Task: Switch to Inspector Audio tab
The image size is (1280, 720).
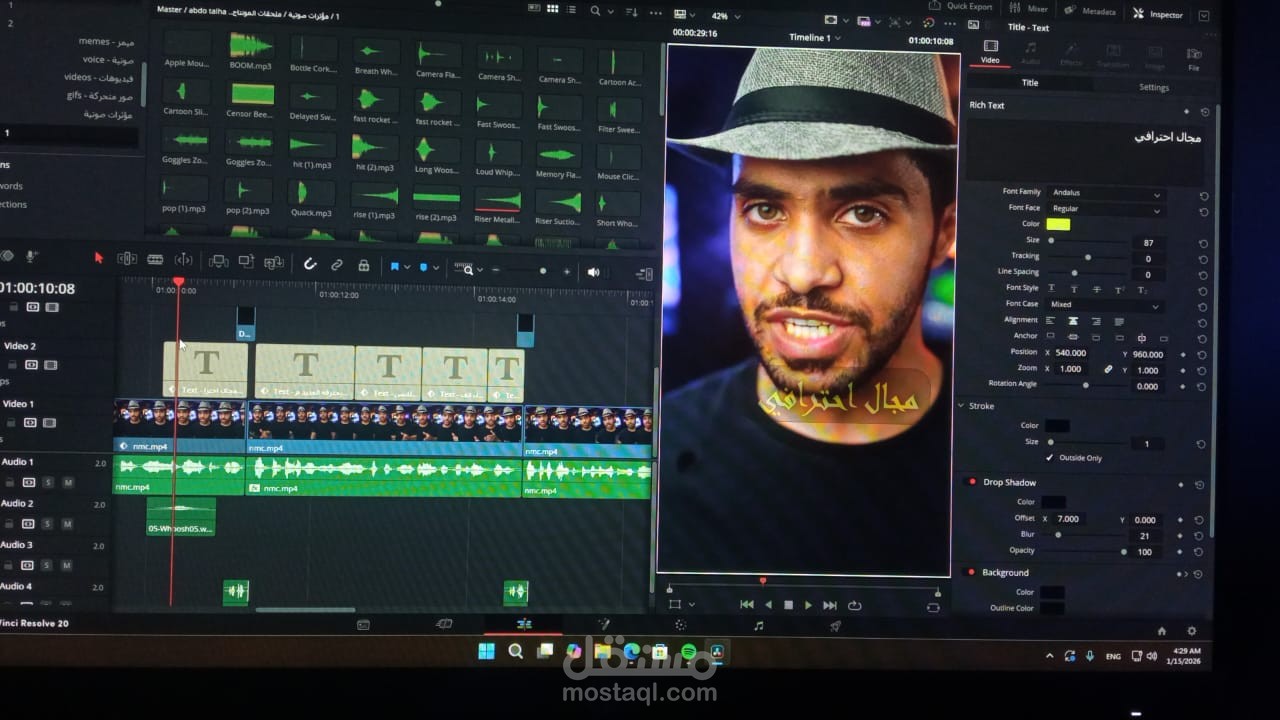Action: coord(1030,53)
